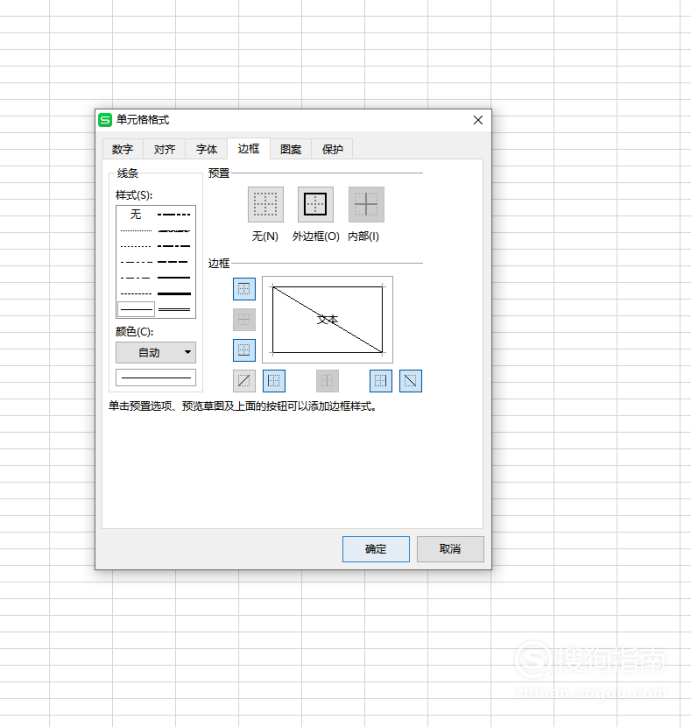Select the 边框 (Border) tab
691x727 pixels.
click(x=249, y=148)
